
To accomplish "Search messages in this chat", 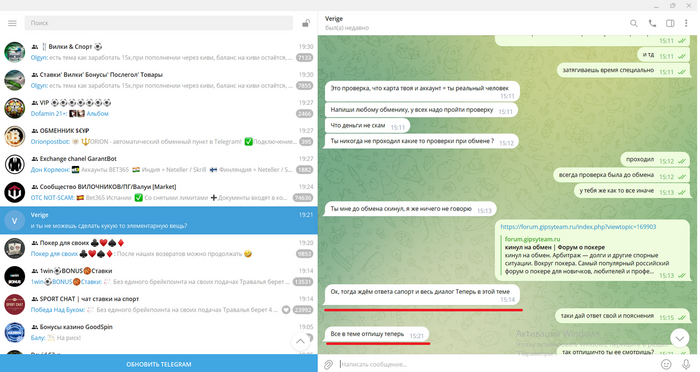I will pos(633,23).
